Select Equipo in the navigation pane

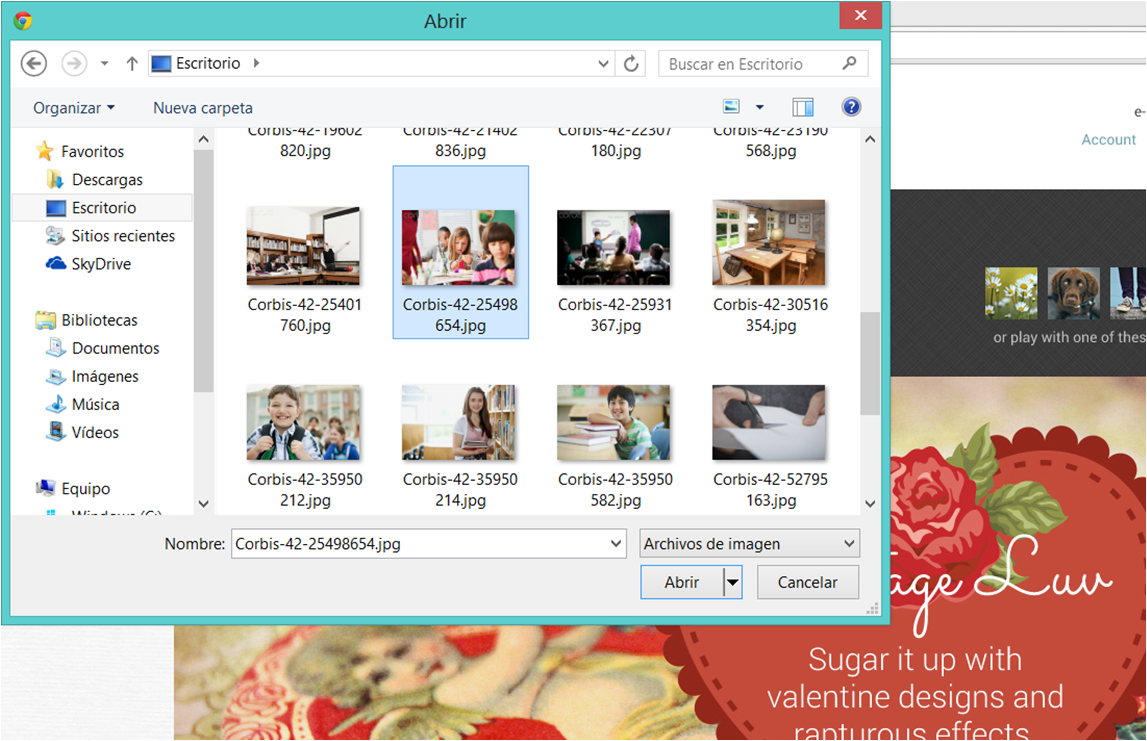[x=86, y=489]
